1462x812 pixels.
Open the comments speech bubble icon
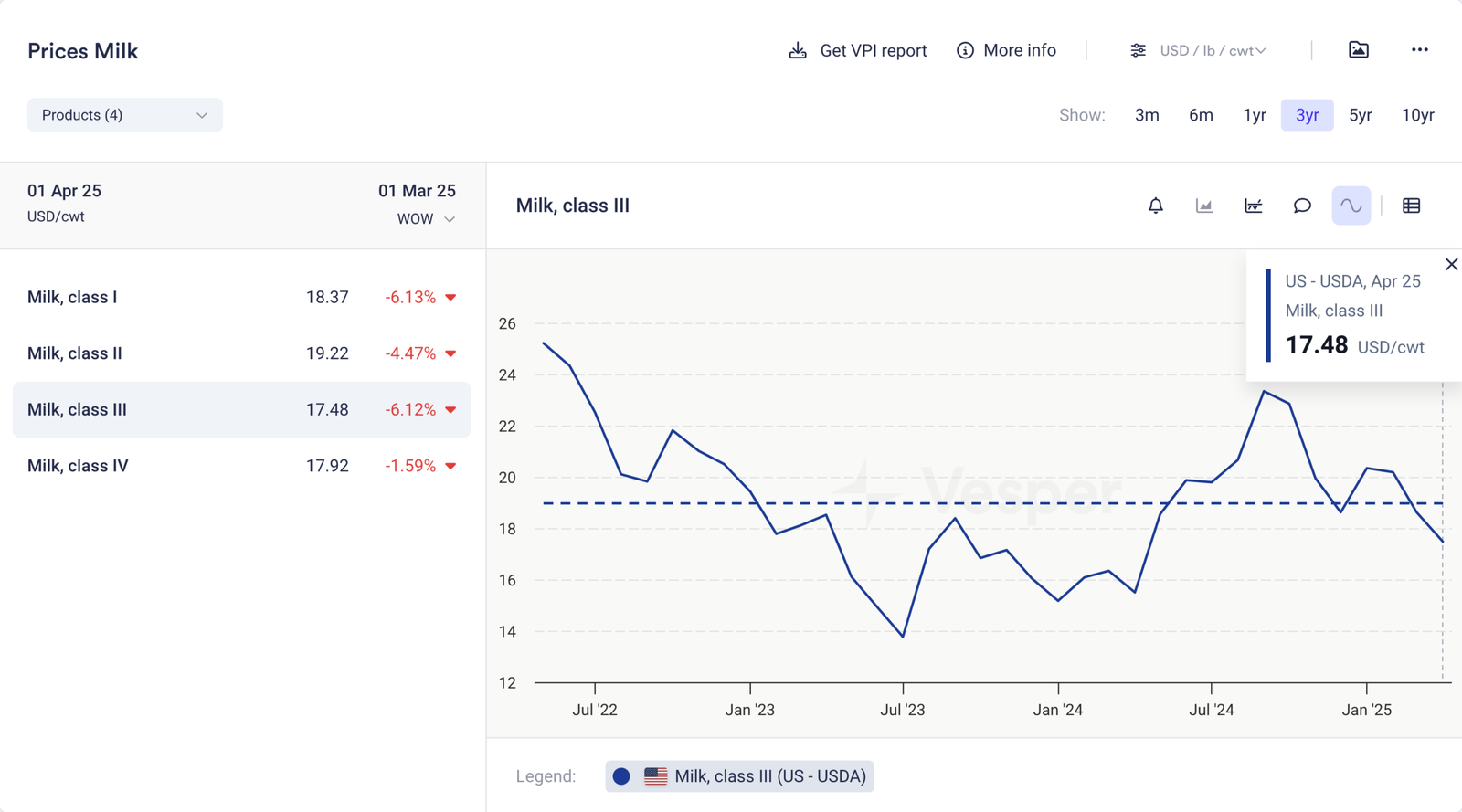[1302, 206]
